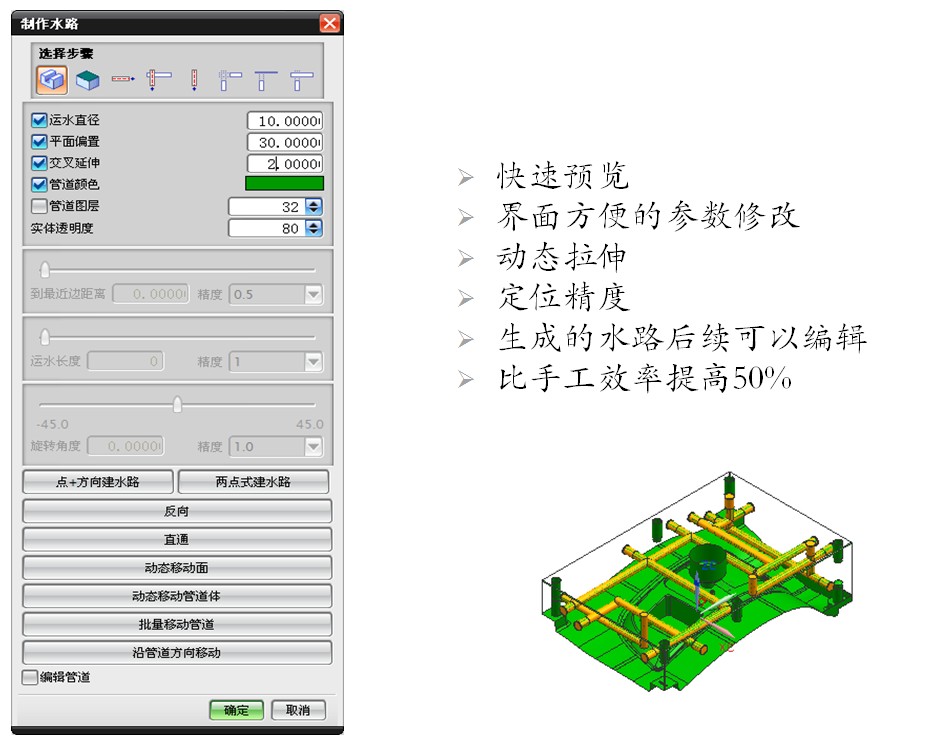
Task: Click the teal-topped solid block step icon
Action: 88,79
